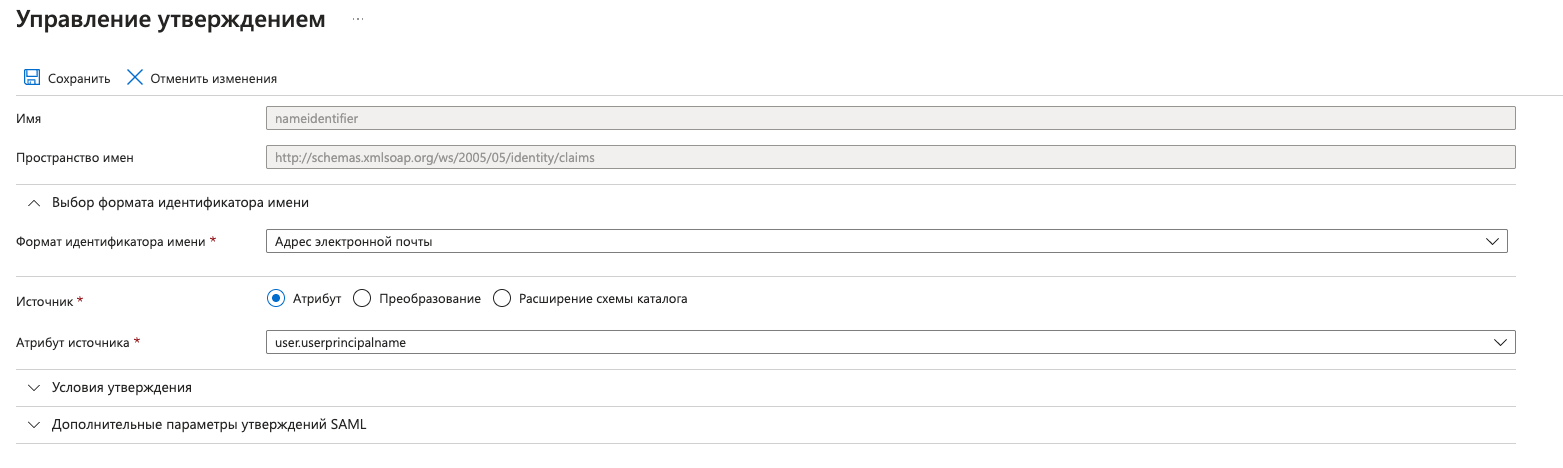Select the 'Атрибут' radio button
This screenshot has width=1563, height=468.
[x=276, y=298]
